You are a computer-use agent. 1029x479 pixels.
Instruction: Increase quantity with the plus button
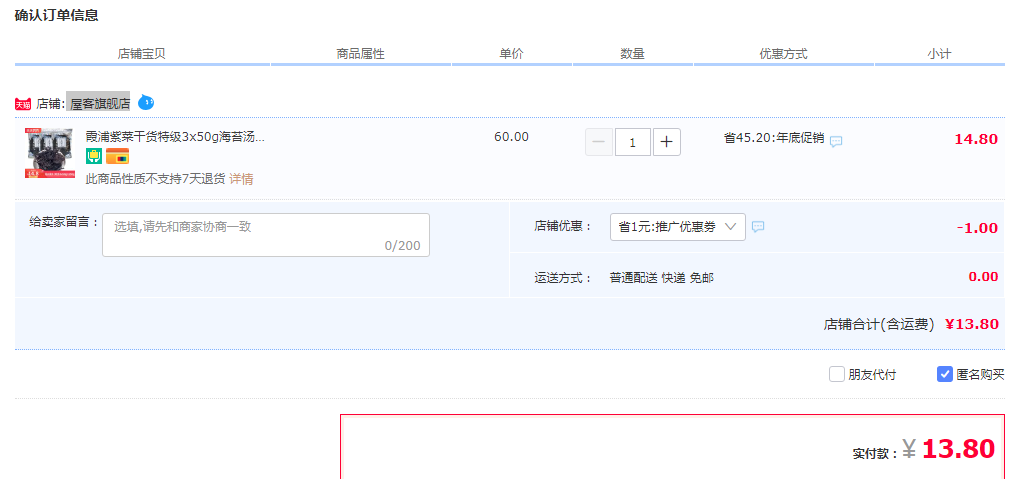(667, 142)
